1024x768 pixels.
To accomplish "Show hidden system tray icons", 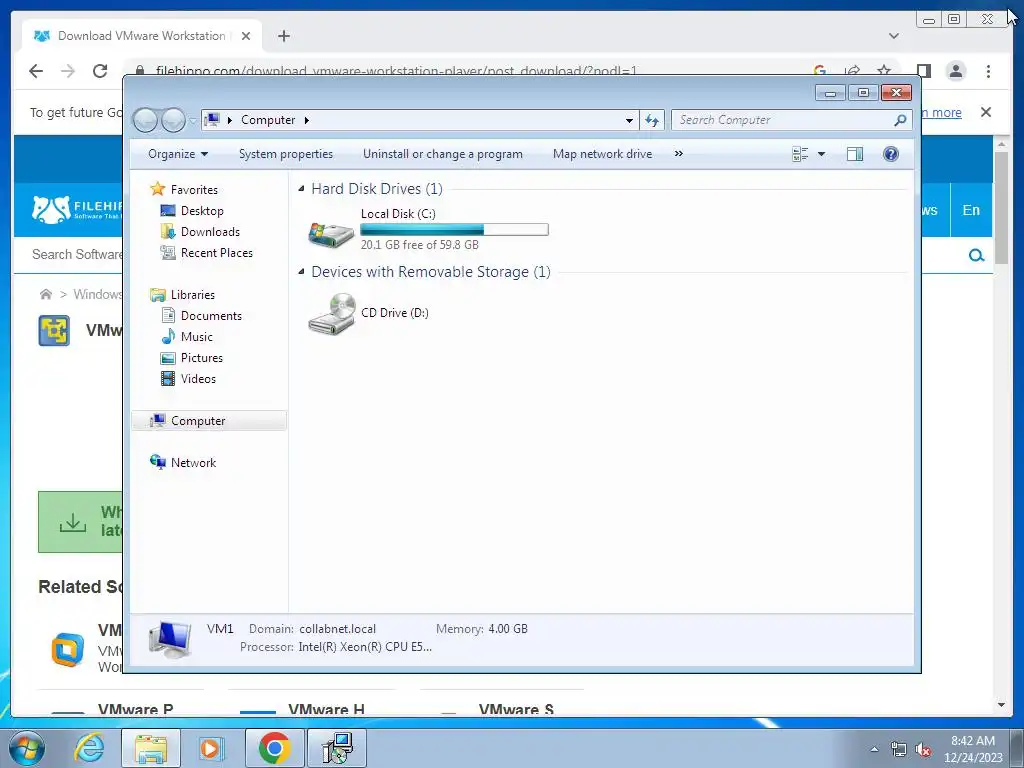I will [874, 748].
